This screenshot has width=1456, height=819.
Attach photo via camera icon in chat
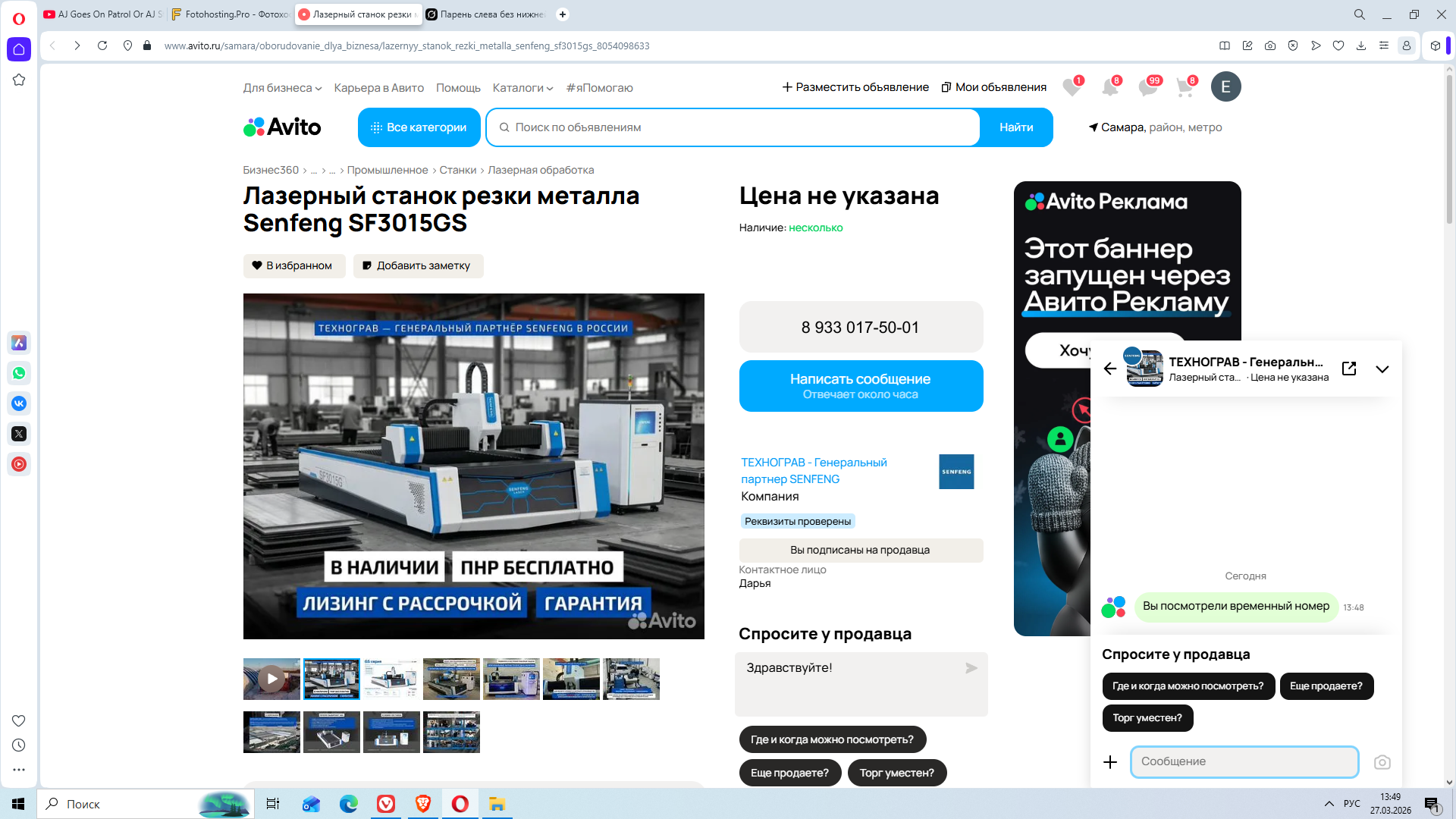pyautogui.click(x=1382, y=762)
